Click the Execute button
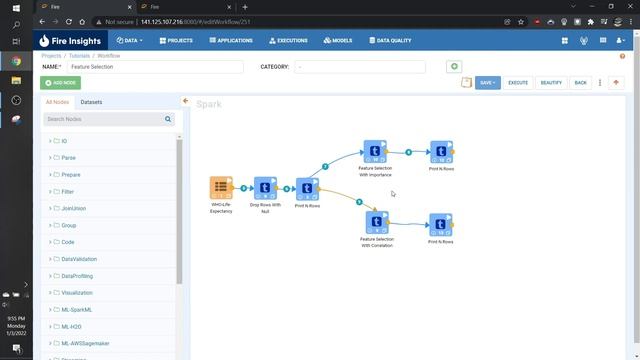 click(x=518, y=83)
